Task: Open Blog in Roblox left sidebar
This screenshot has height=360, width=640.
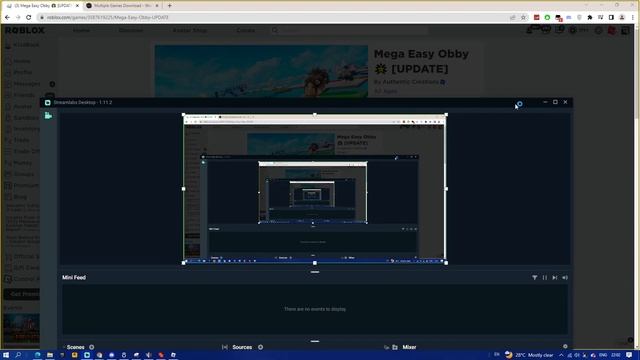Action: point(20,197)
